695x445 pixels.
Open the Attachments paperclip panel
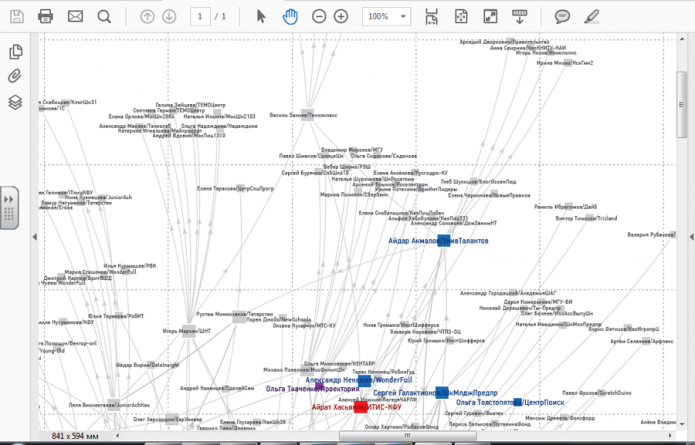point(15,77)
